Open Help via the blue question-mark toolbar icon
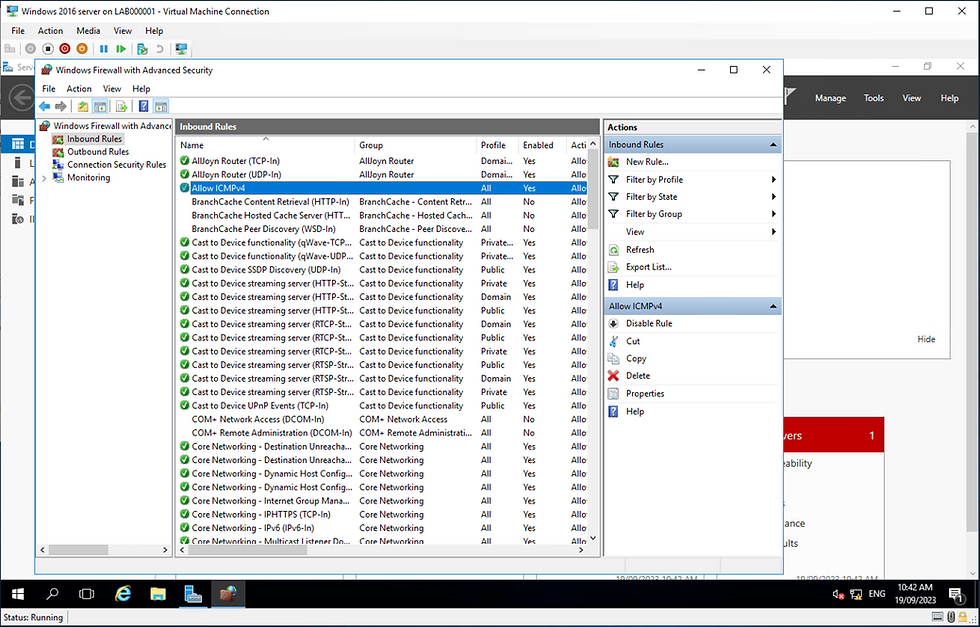 click(144, 106)
